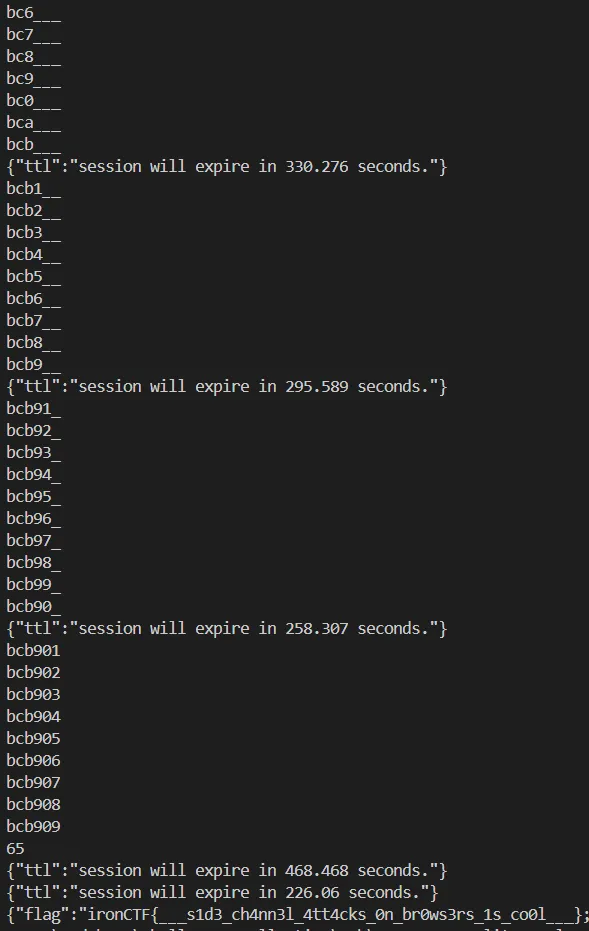This screenshot has width=589, height=931.
Task: Click the bca___ output line
Action: [x=33, y=123]
